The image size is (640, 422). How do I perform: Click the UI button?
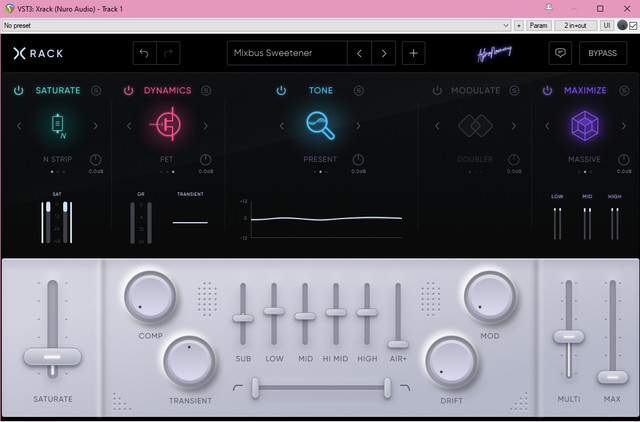[607, 25]
